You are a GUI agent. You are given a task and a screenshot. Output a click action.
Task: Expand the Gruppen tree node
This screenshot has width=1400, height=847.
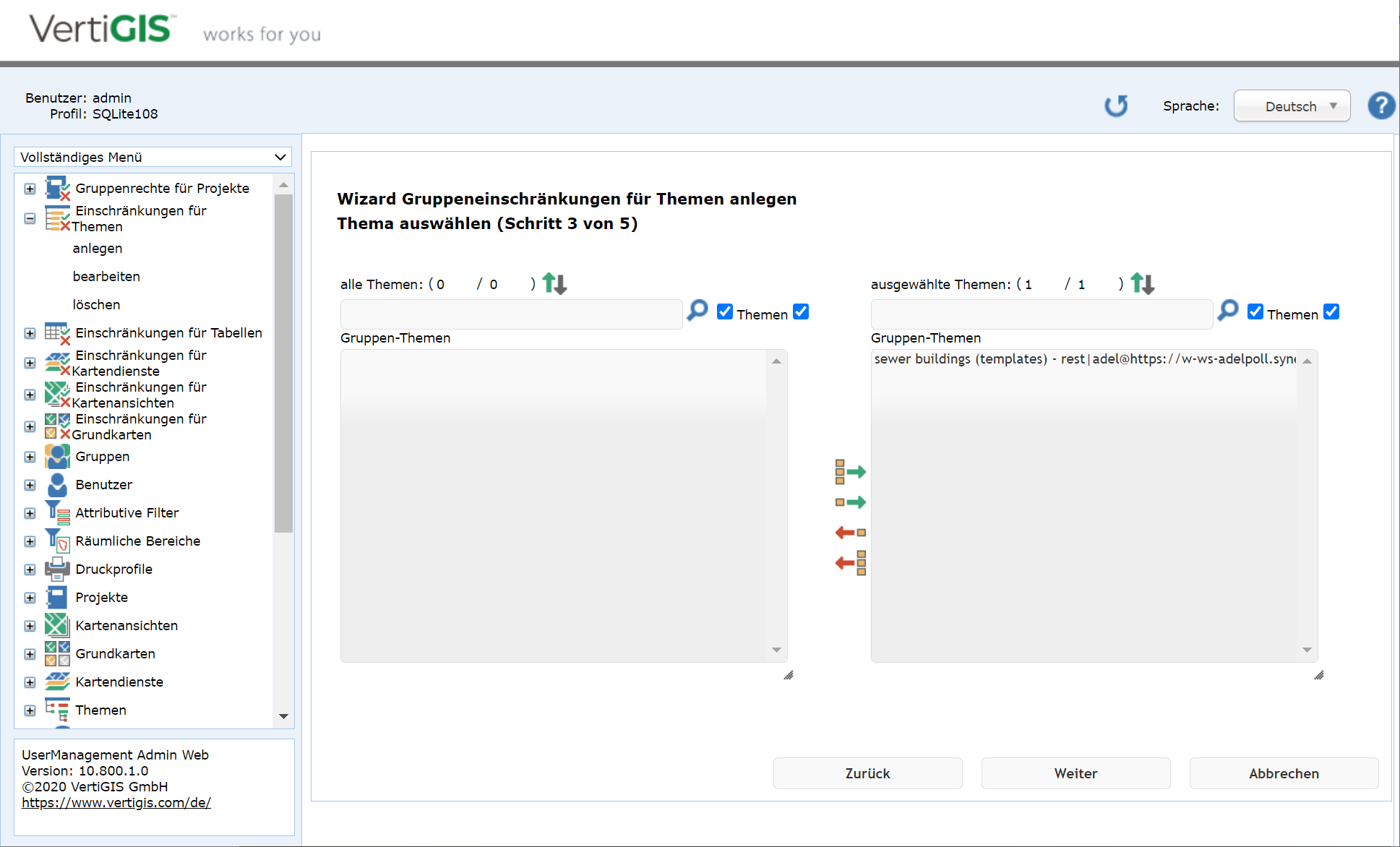click(x=30, y=457)
